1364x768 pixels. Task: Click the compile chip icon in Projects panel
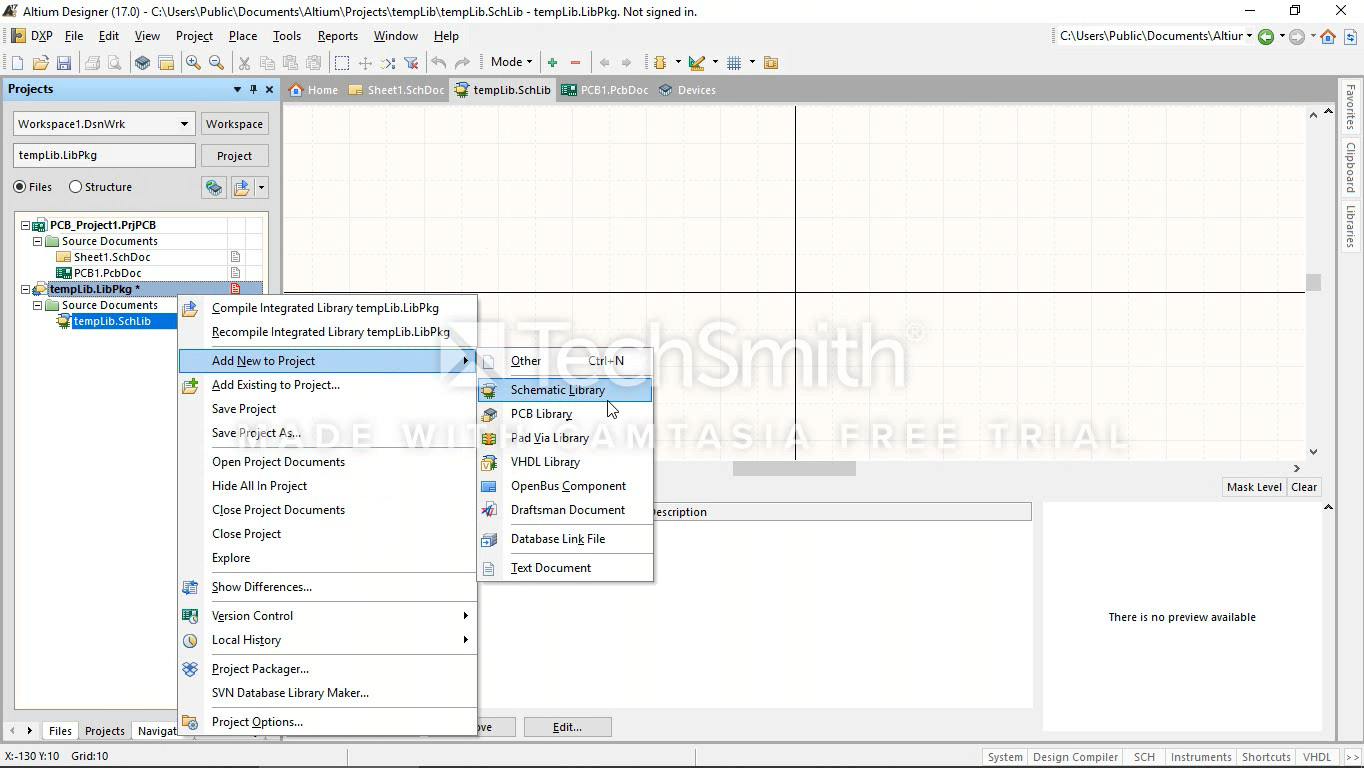click(213, 187)
